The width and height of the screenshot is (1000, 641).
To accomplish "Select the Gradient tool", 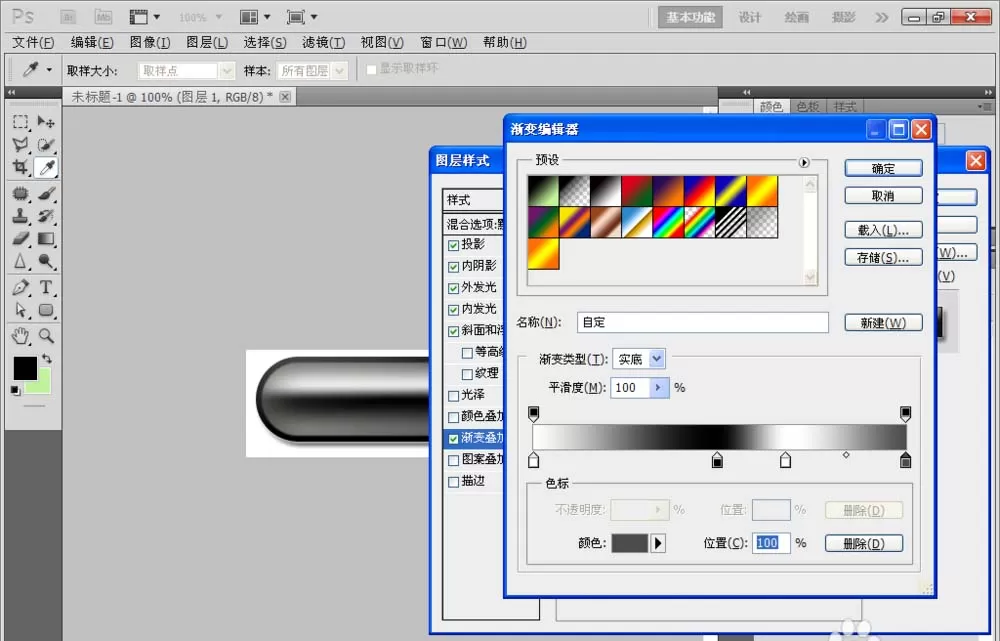I will pyautogui.click(x=45, y=239).
